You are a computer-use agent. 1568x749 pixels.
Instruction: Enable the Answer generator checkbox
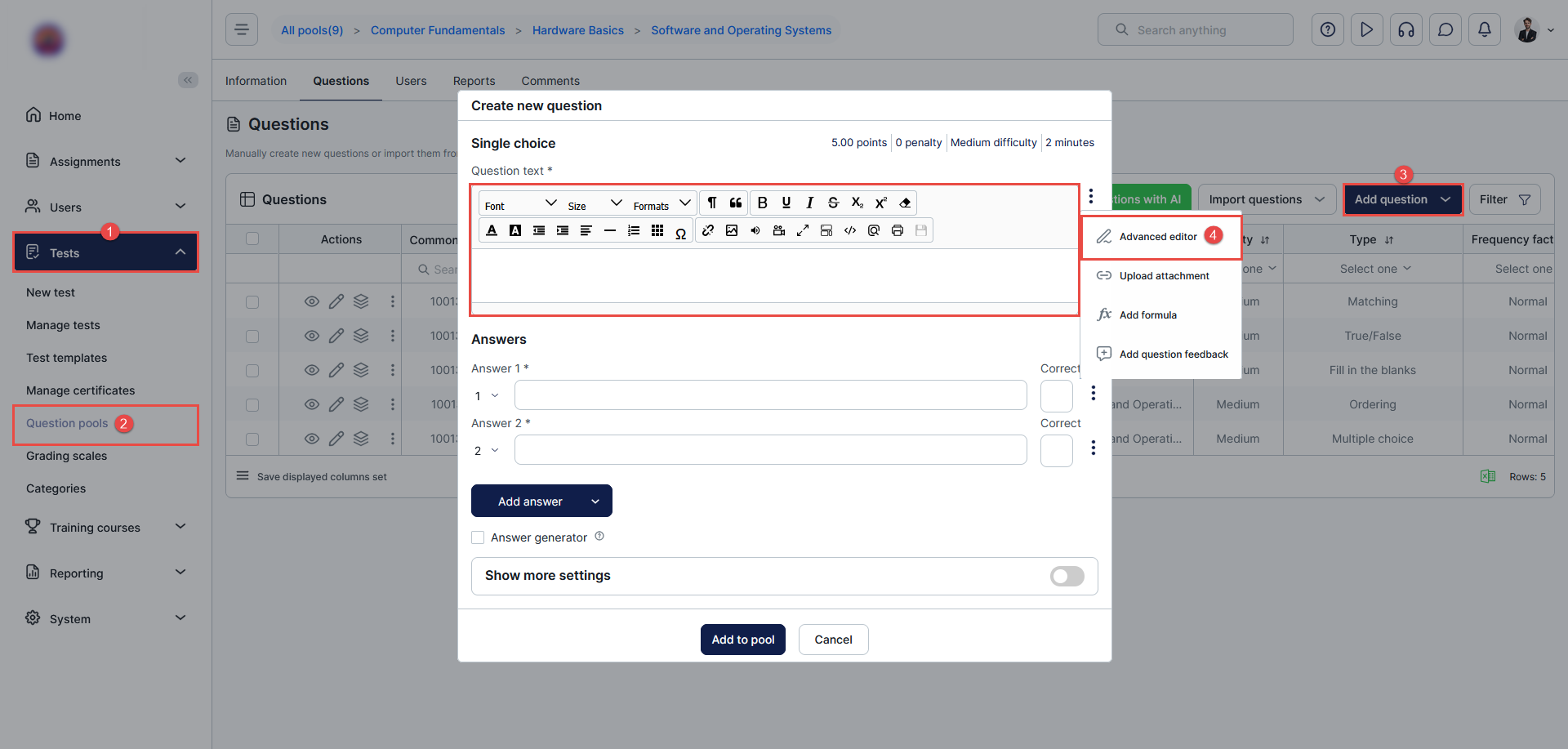click(x=478, y=537)
